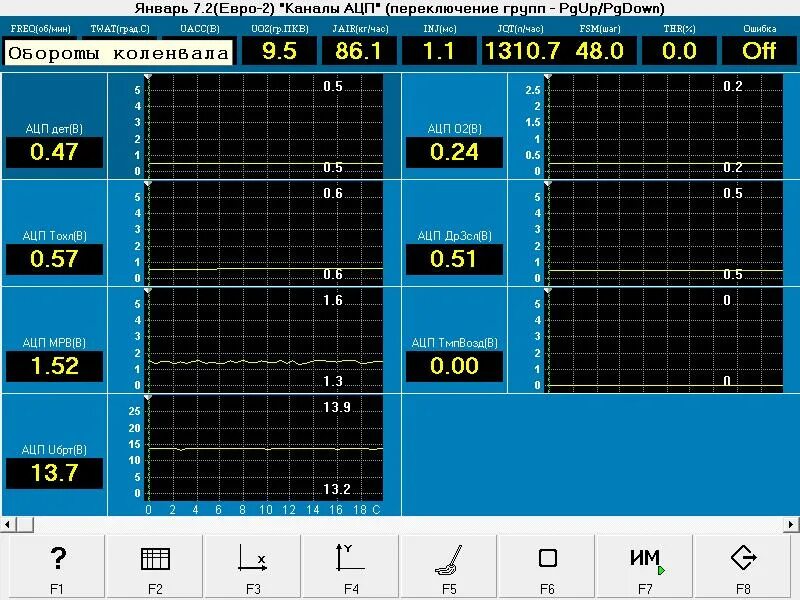800x600 pixels.
Task: Click the horizontal scrollbar thumb
Action: pos(24,524)
